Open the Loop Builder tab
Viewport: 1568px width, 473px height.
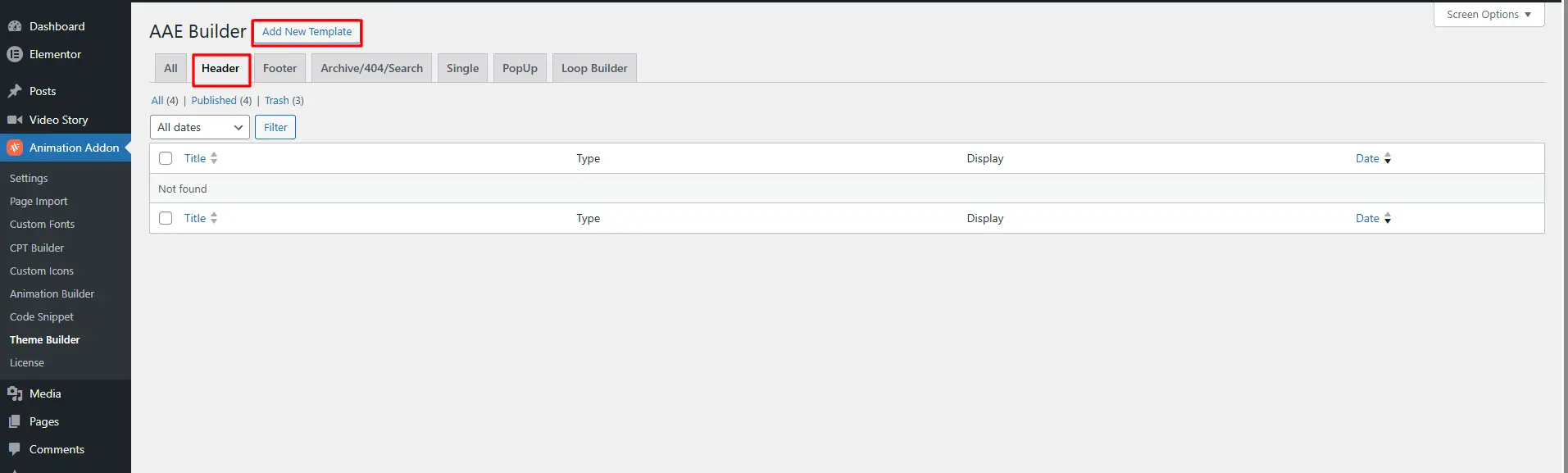tap(594, 67)
